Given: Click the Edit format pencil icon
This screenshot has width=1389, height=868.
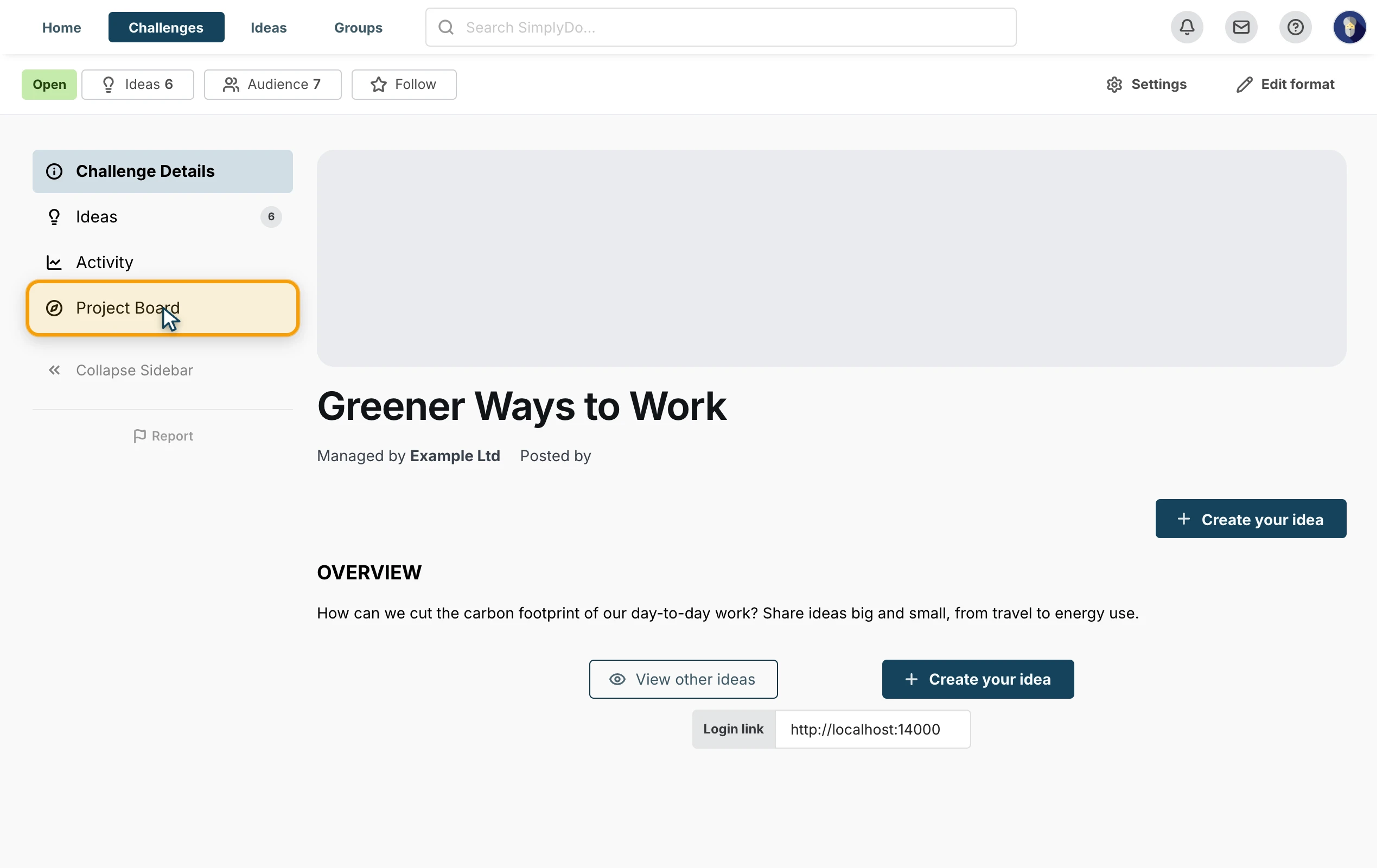Looking at the screenshot, I should click(x=1244, y=85).
